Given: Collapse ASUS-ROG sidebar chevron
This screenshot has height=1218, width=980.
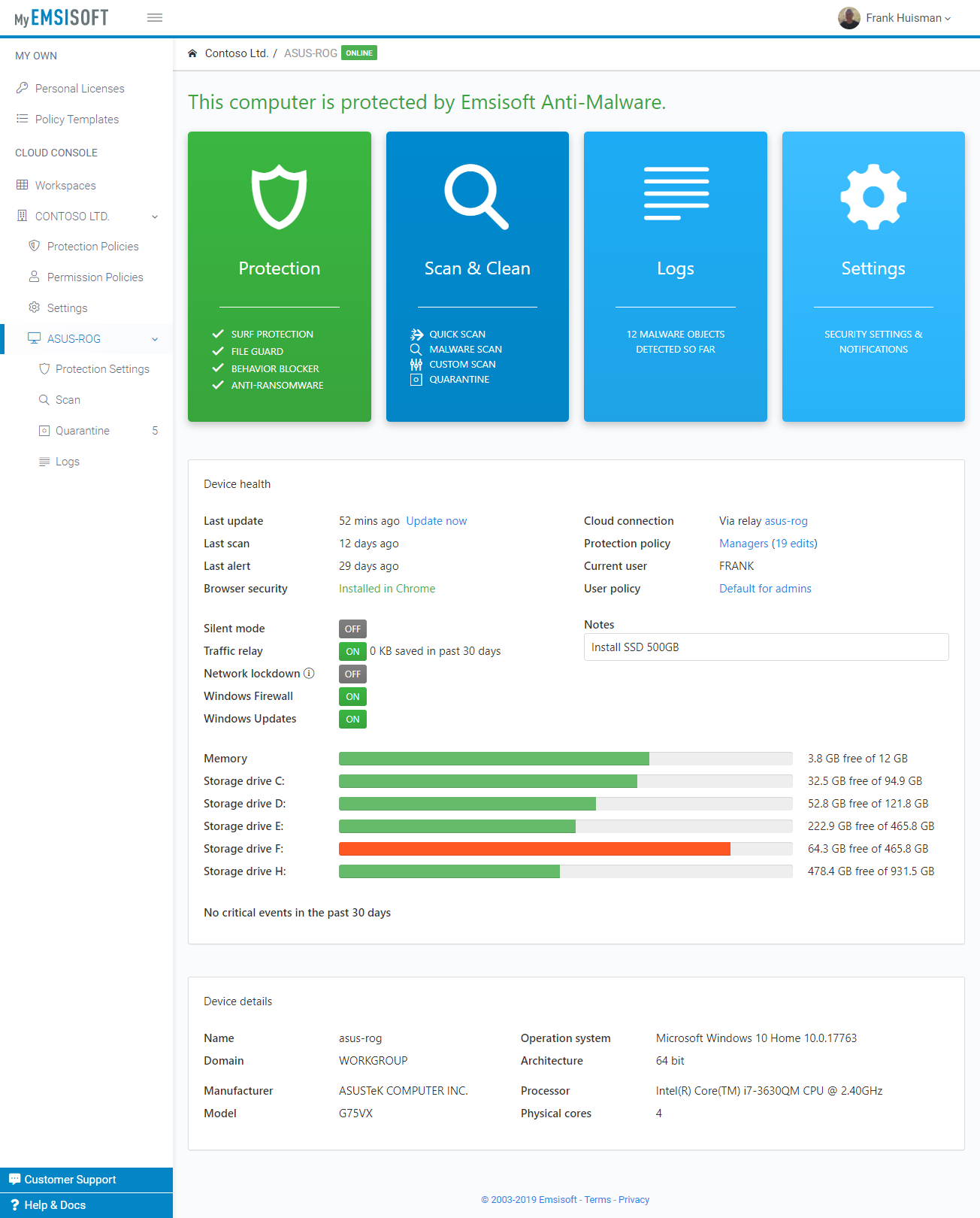Looking at the screenshot, I should coord(155,339).
